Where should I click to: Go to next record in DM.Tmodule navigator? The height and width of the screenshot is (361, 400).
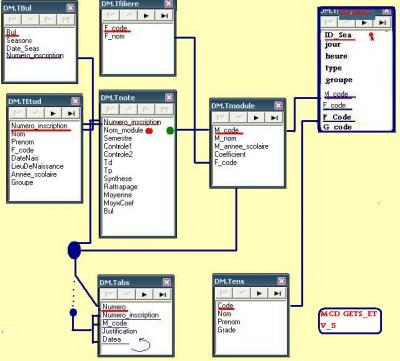[256, 117]
